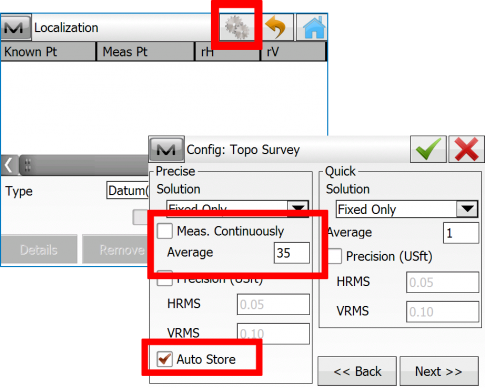The width and height of the screenshot is (485, 388).
Task: Click the orange back arrow in Localization
Action: [276, 28]
